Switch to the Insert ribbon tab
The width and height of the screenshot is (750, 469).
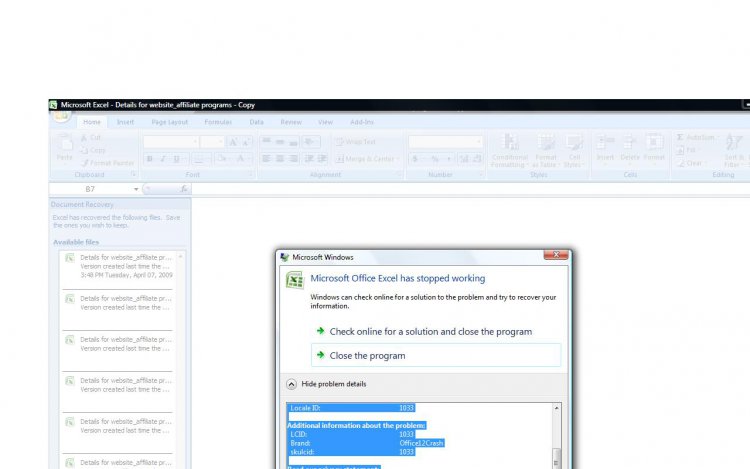tap(125, 122)
